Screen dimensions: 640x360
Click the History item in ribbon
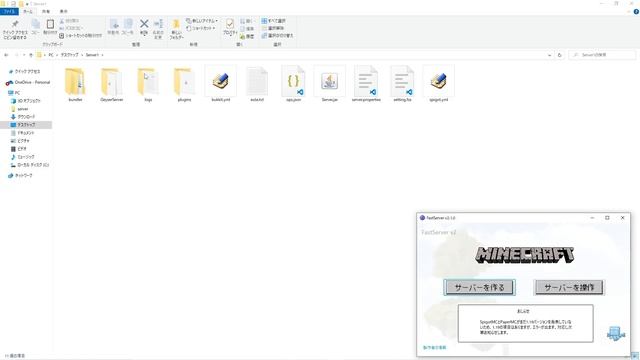247,36
